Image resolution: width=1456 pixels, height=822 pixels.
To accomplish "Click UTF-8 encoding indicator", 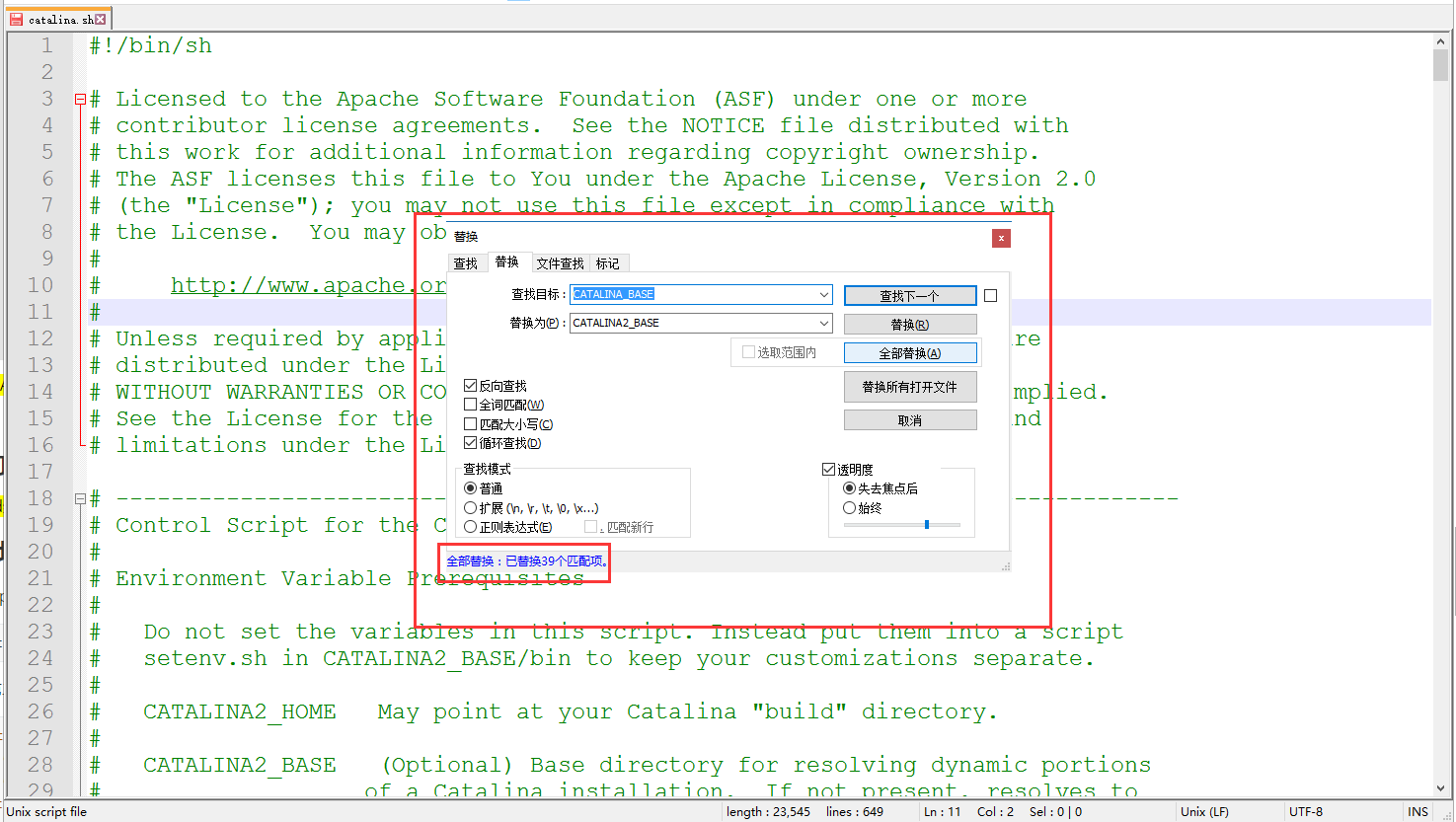I will pos(1306,812).
